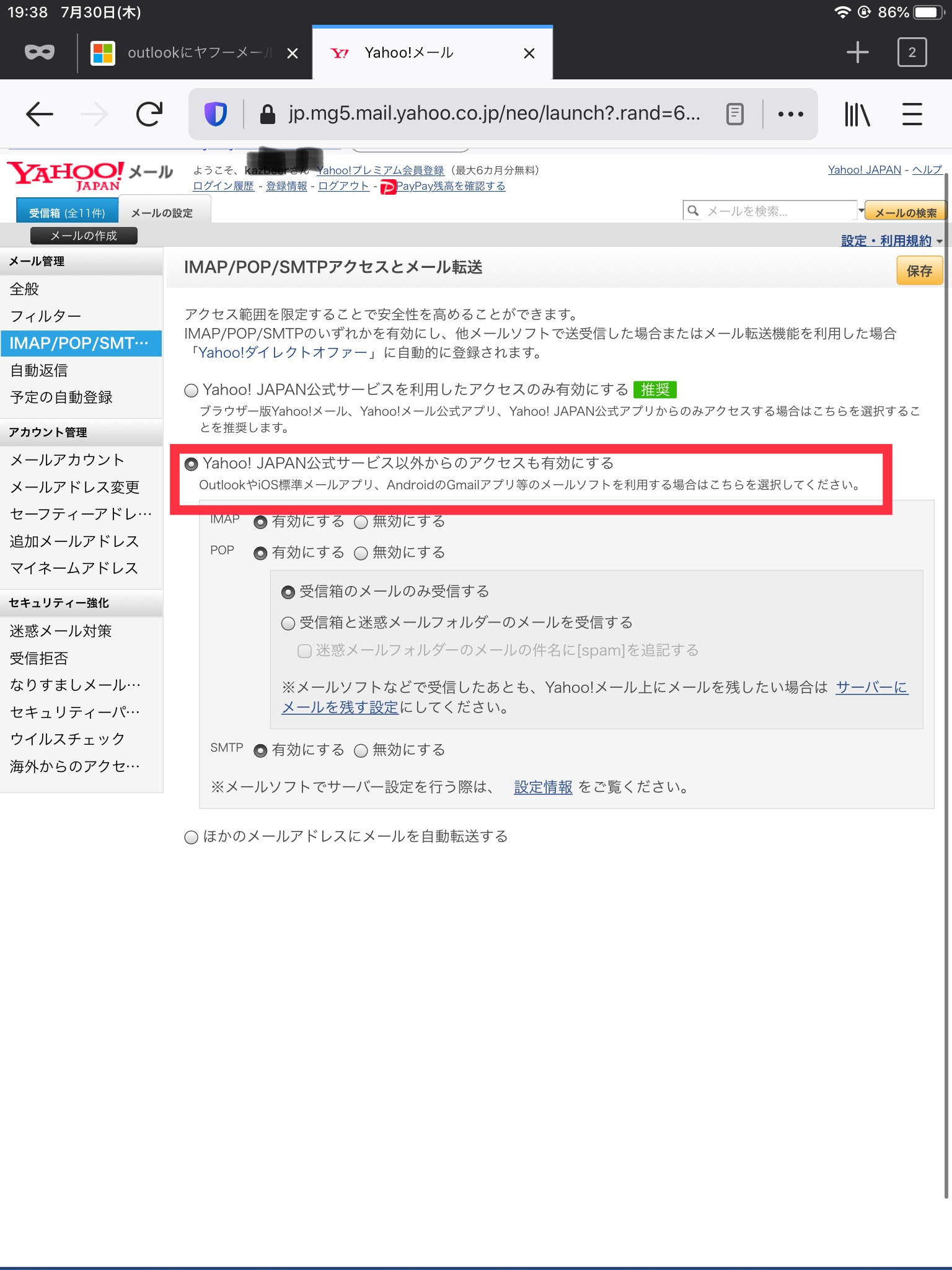Open the ログアウト link
The width and height of the screenshot is (952, 1270).
pyautogui.click(x=343, y=186)
